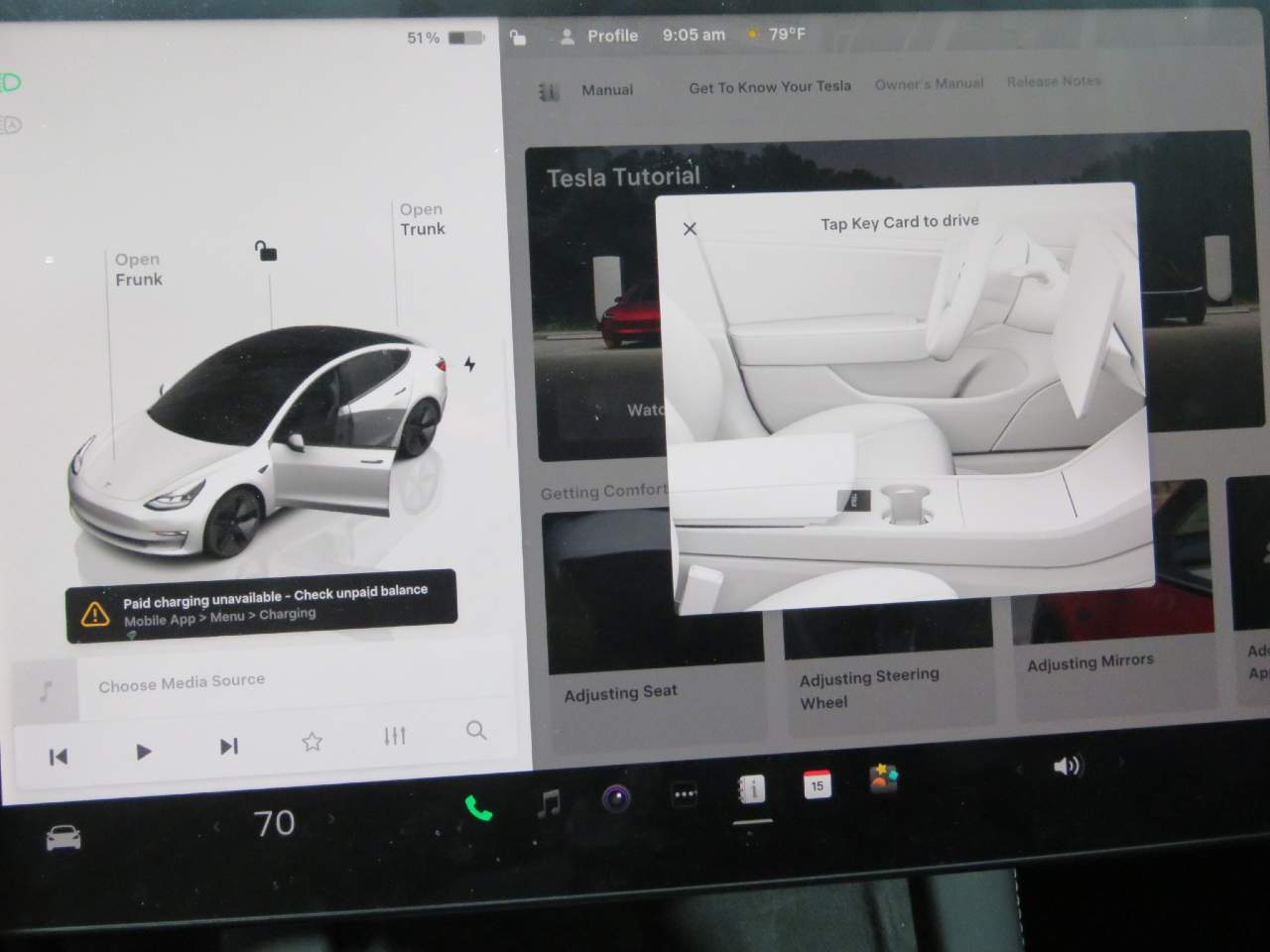Search media using the magnifying glass icon
The width and height of the screenshot is (1270, 952).
[x=475, y=731]
